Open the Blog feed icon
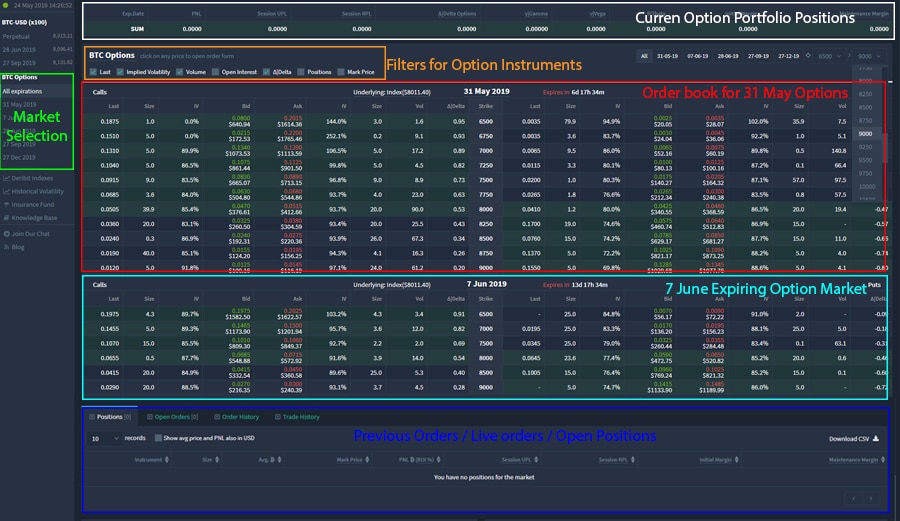The width and height of the screenshot is (900, 521). pyautogui.click(x=6, y=246)
